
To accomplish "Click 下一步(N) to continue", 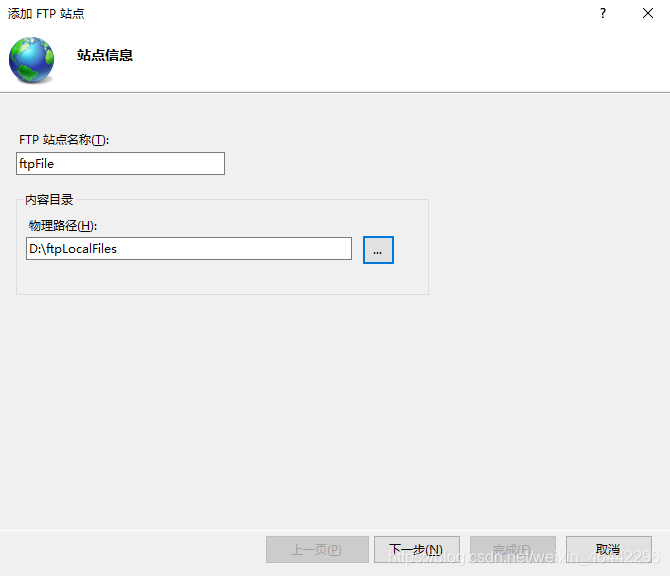I will tap(416, 549).
